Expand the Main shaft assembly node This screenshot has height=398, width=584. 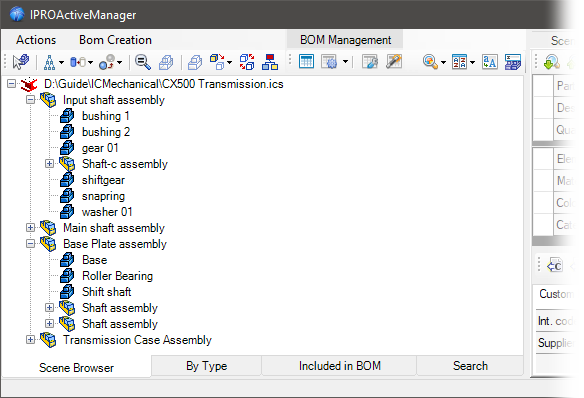click(x=31, y=227)
